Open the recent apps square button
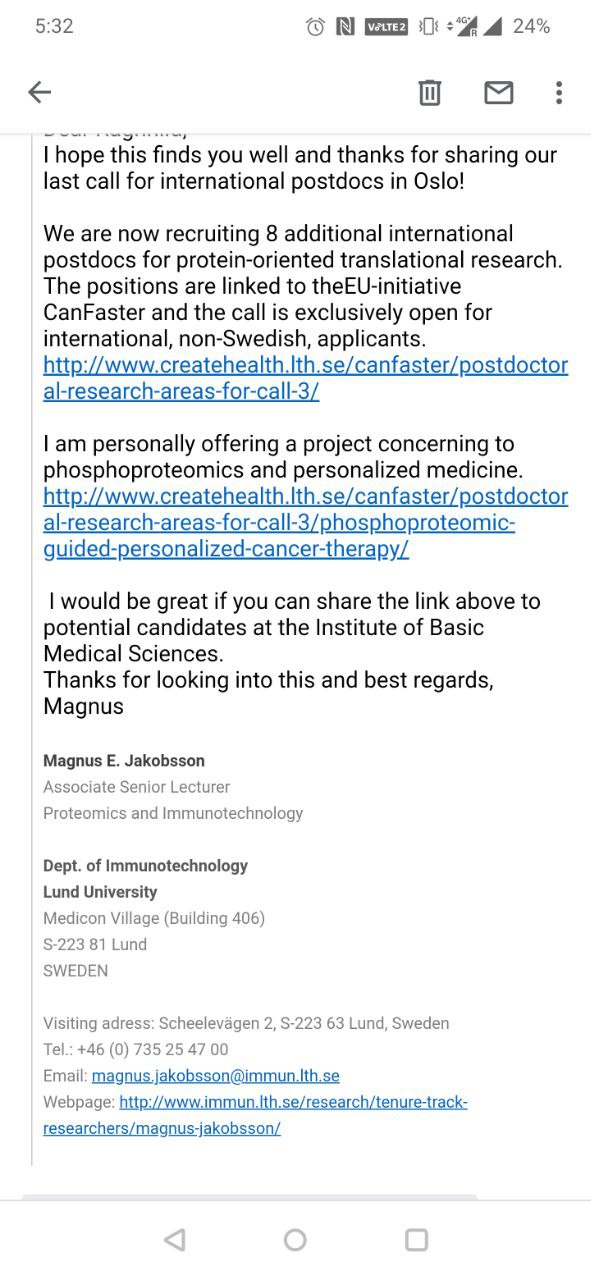 tap(416, 1240)
